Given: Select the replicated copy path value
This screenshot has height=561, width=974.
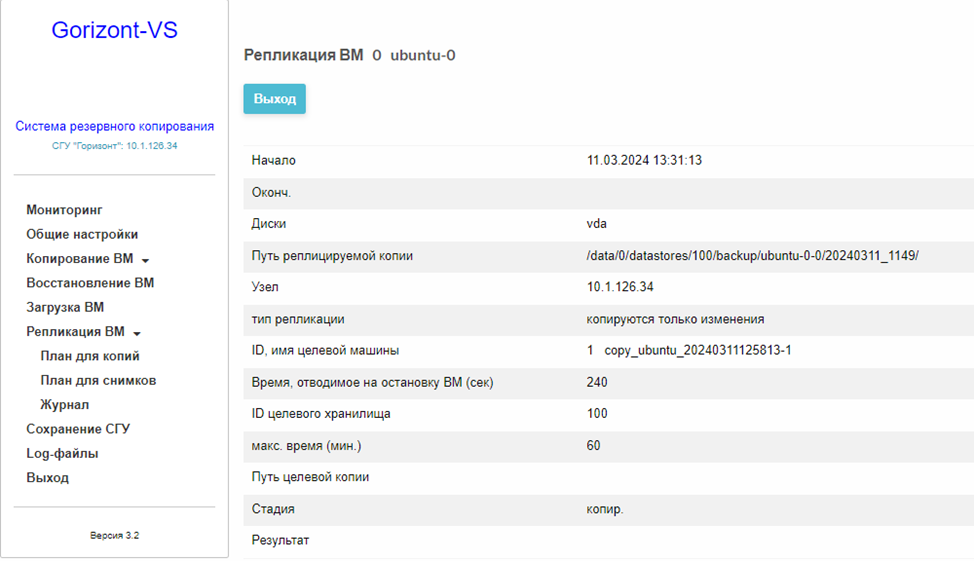Looking at the screenshot, I should [x=752, y=255].
